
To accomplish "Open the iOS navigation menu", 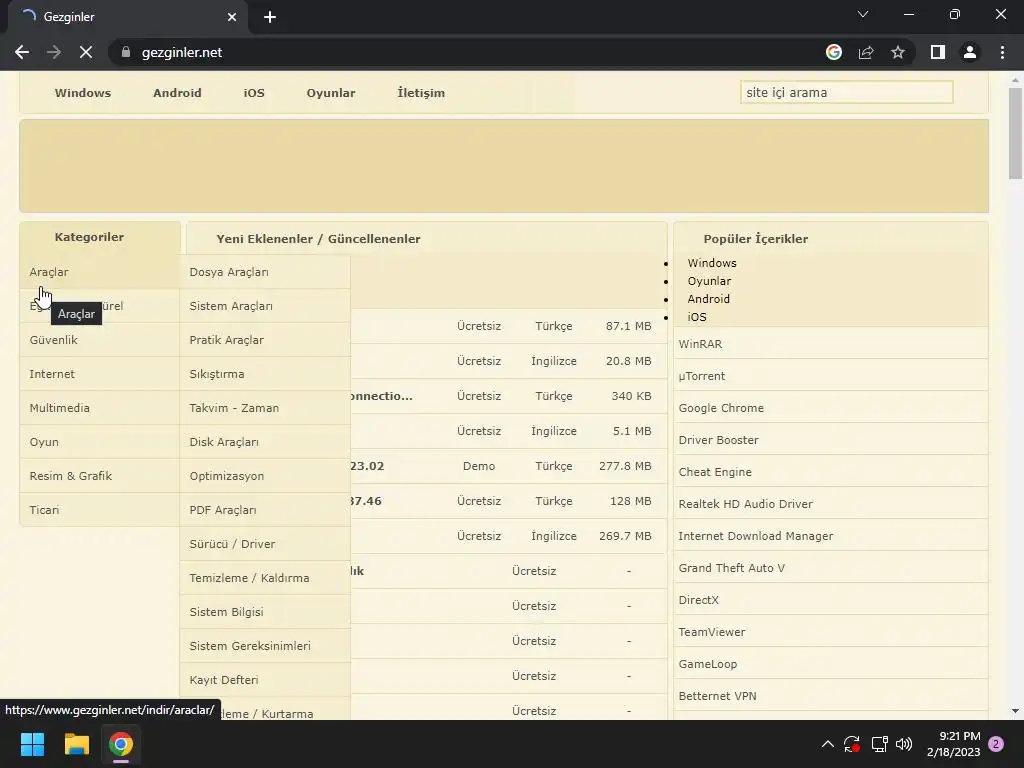I will coord(254,93).
